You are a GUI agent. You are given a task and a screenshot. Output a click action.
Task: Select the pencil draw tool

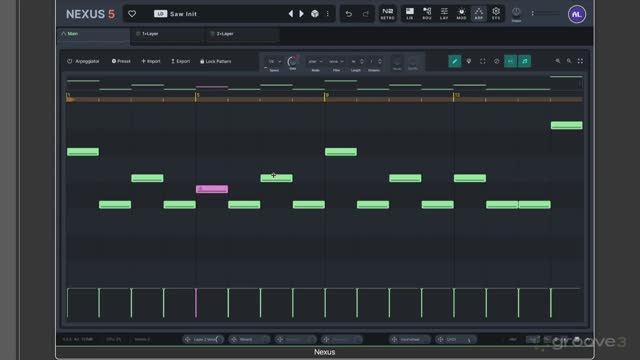(x=454, y=61)
